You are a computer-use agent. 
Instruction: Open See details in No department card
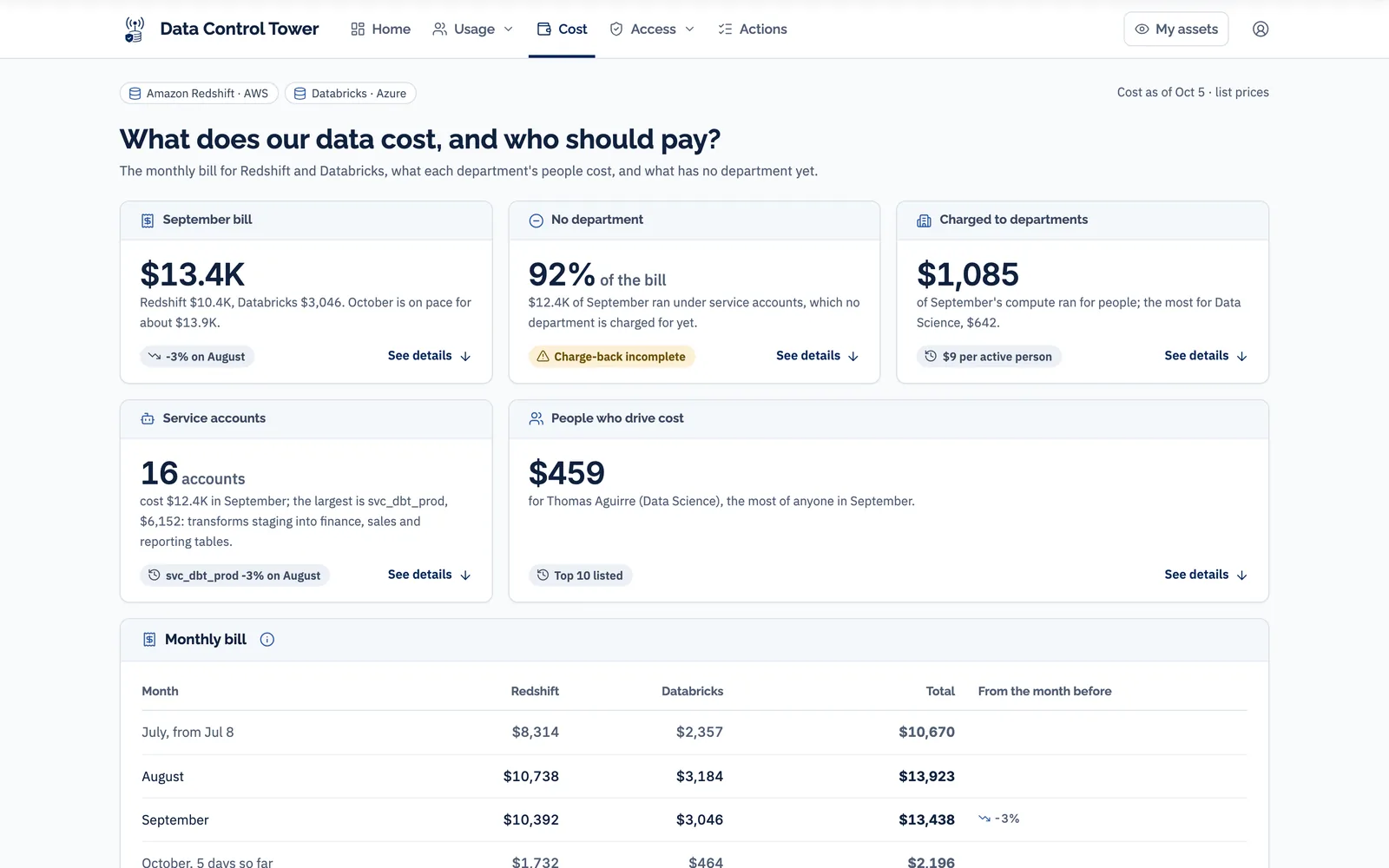(817, 356)
